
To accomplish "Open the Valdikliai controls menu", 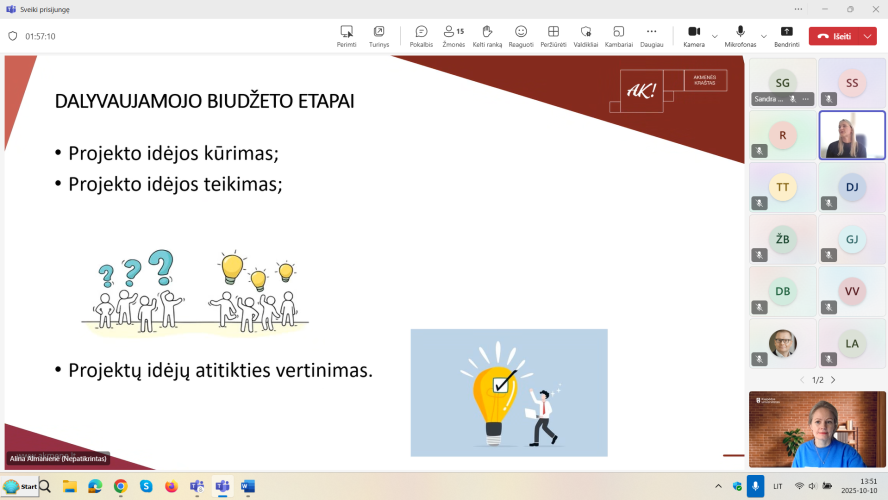I will tap(586, 36).
